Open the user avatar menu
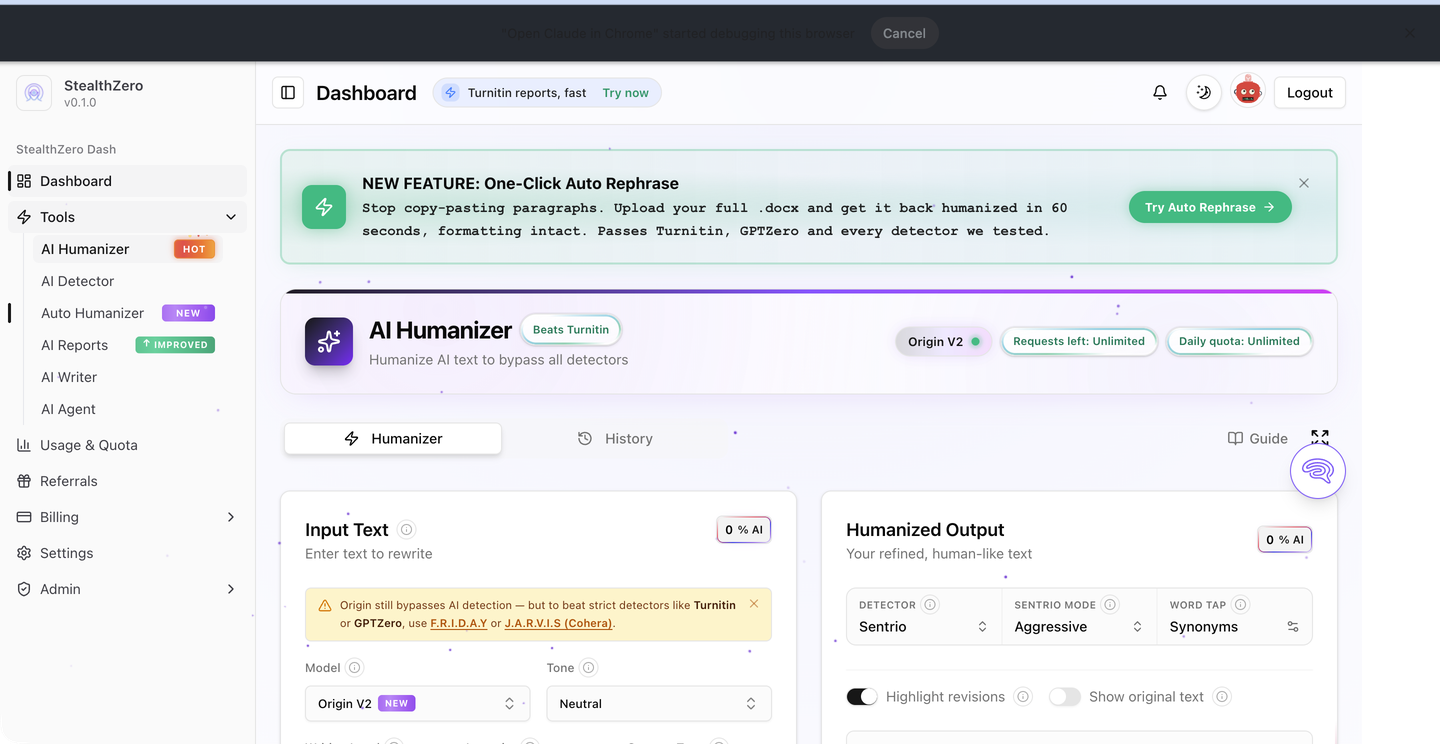 [1247, 92]
